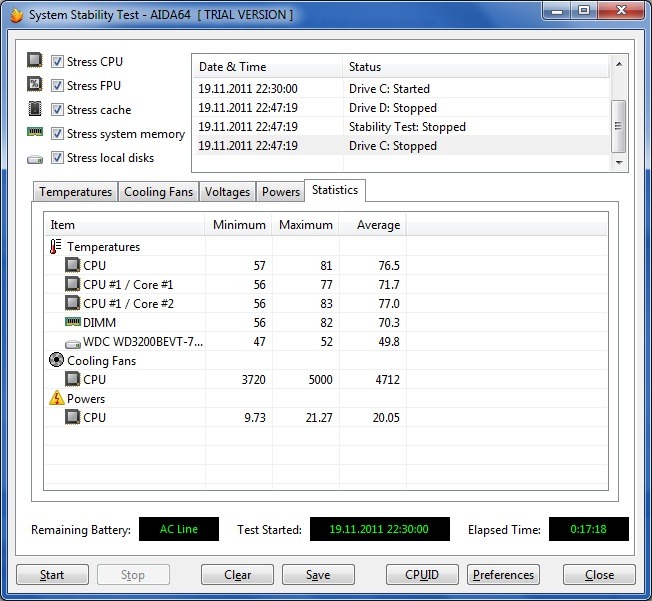This screenshot has width=652, height=601.
Task: Uncheck the Stress CPU checkbox
Action: [57, 62]
